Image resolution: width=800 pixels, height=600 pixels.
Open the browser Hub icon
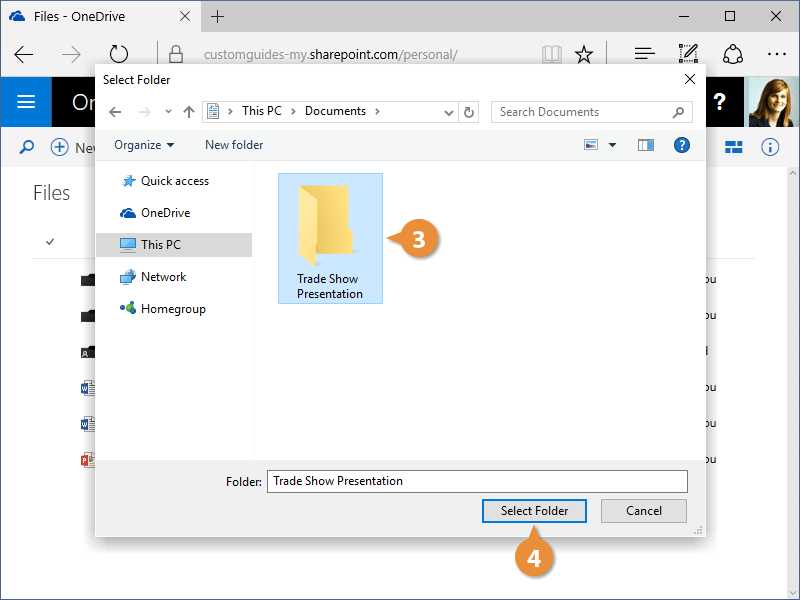coord(645,54)
